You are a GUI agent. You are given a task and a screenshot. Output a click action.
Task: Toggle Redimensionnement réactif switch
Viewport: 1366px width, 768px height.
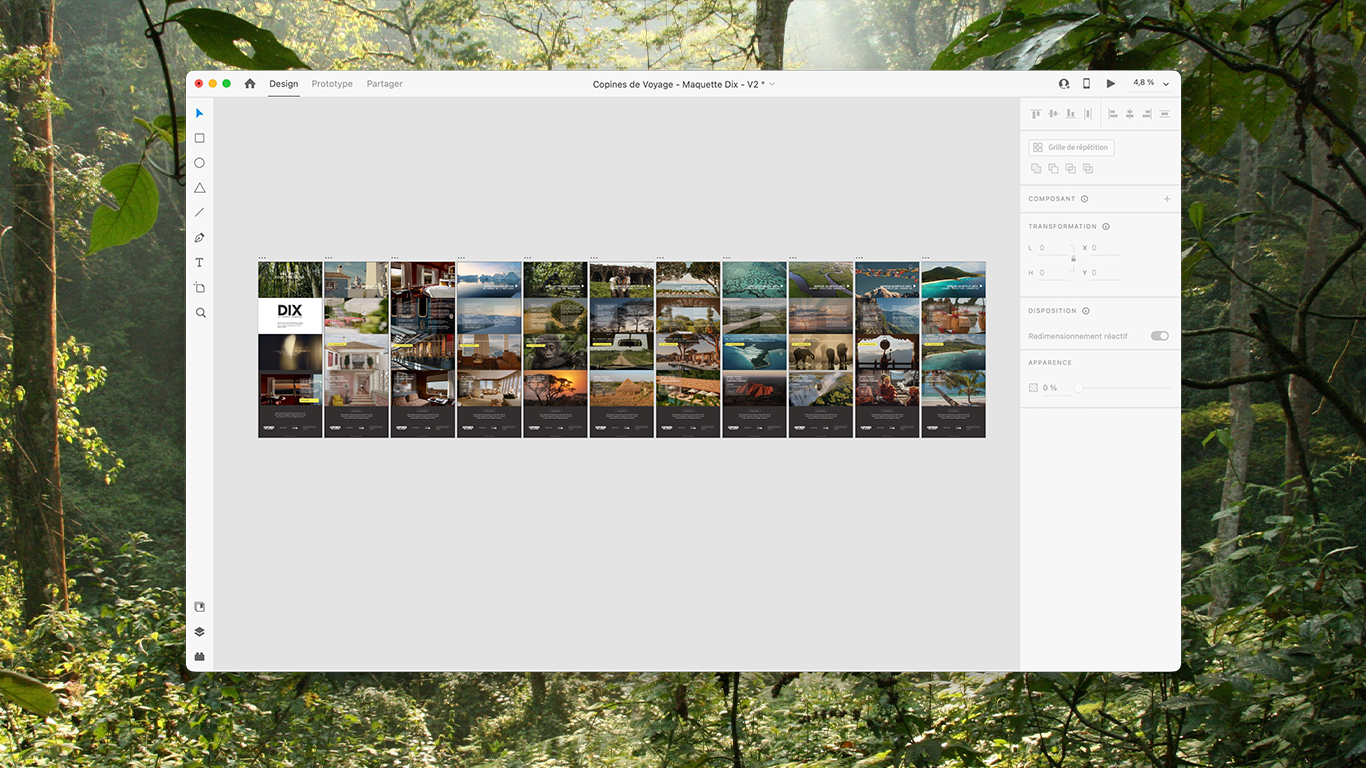pos(1160,336)
